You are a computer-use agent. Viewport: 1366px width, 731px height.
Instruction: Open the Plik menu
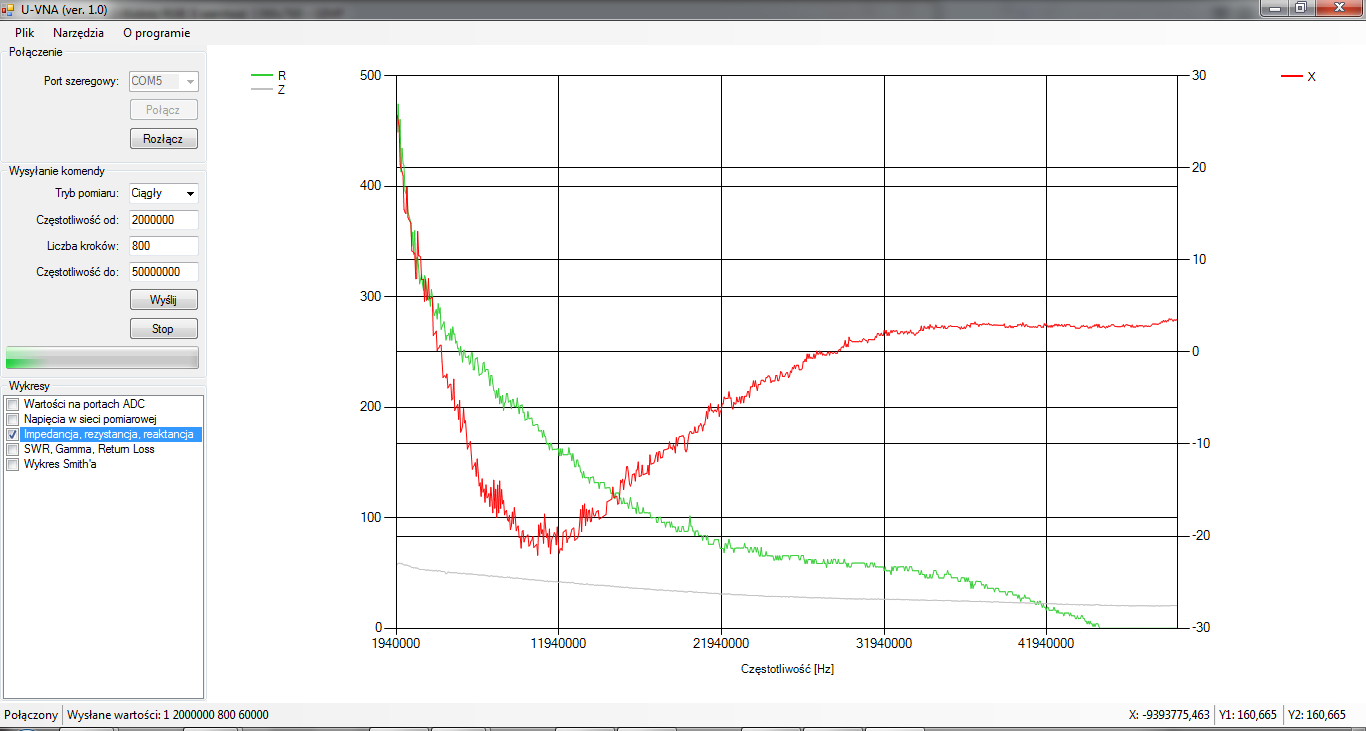point(24,32)
